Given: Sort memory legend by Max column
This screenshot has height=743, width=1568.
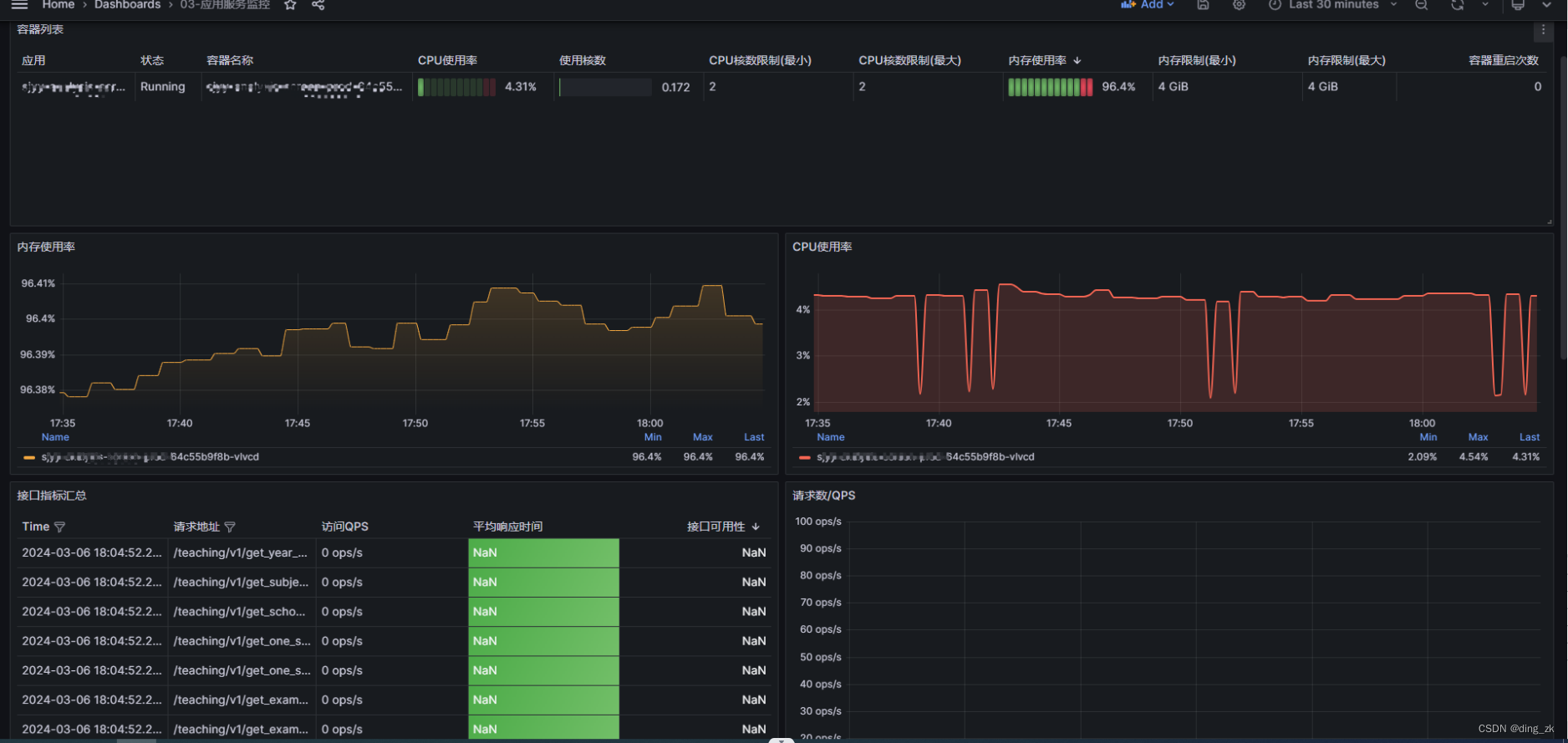Looking at the screenshot, I should [703, 437].
